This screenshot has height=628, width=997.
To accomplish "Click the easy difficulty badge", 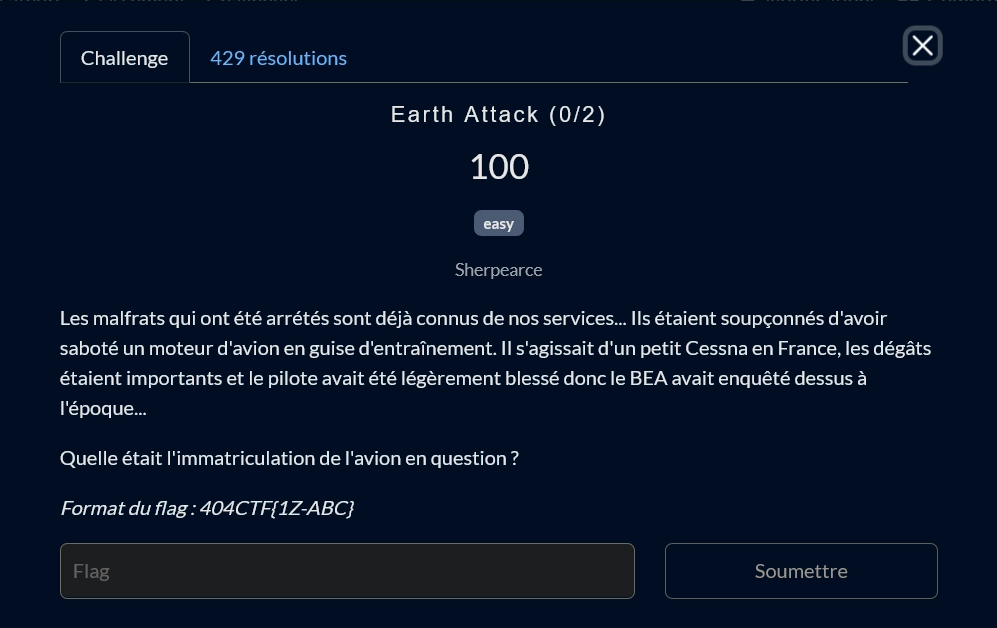I will point(498,224).
